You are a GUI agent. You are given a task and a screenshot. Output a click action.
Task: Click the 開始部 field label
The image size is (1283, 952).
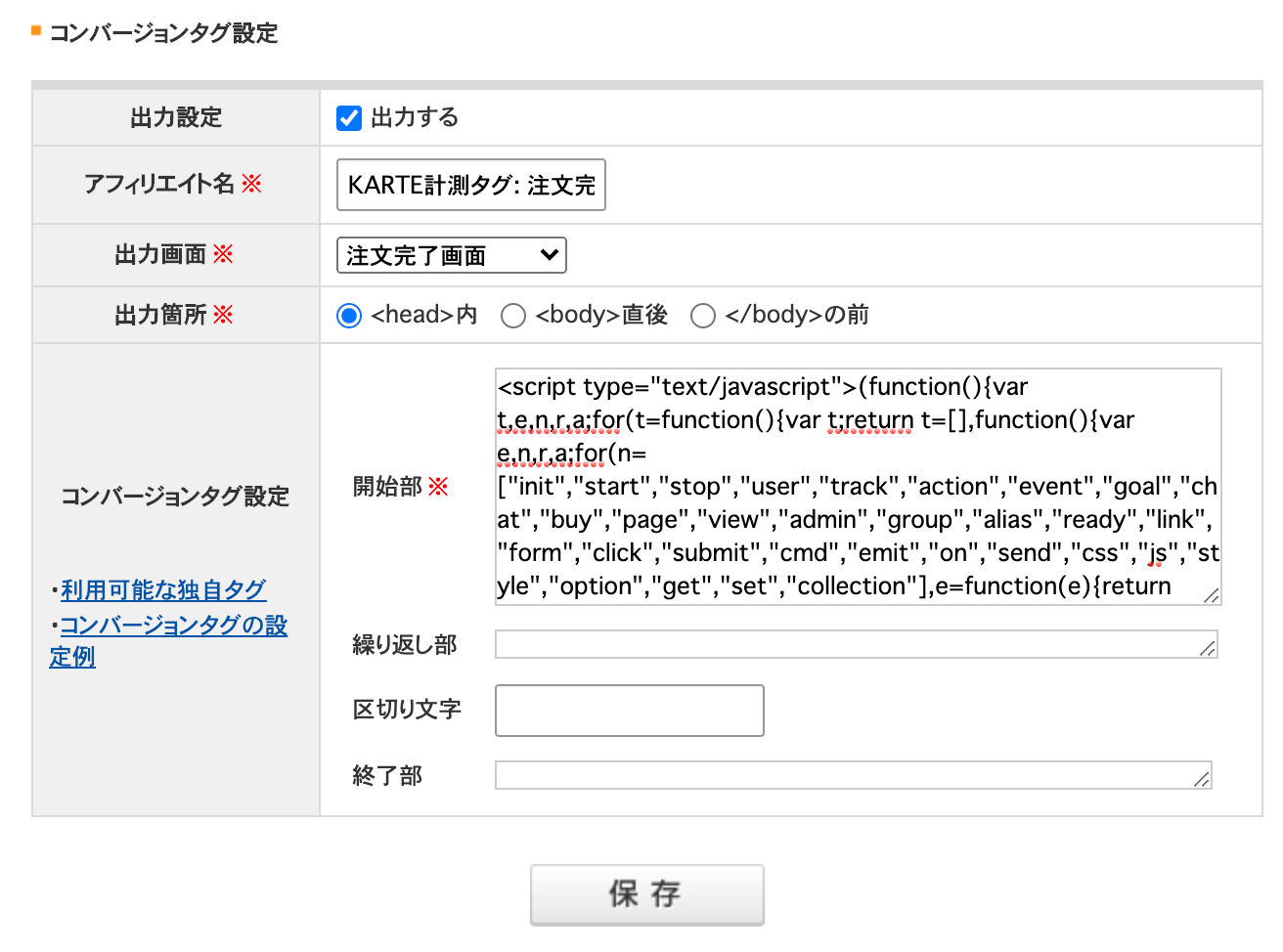(x=400, y=487)
